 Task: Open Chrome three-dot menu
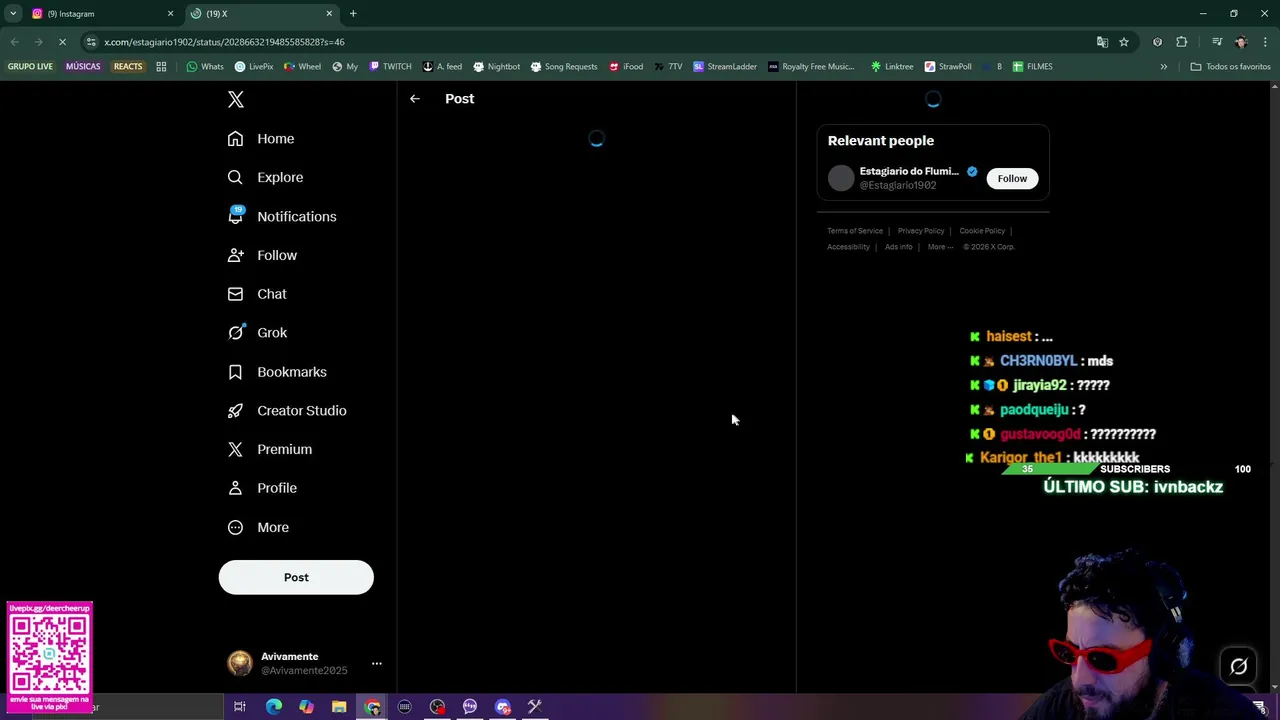(1265, 42)
